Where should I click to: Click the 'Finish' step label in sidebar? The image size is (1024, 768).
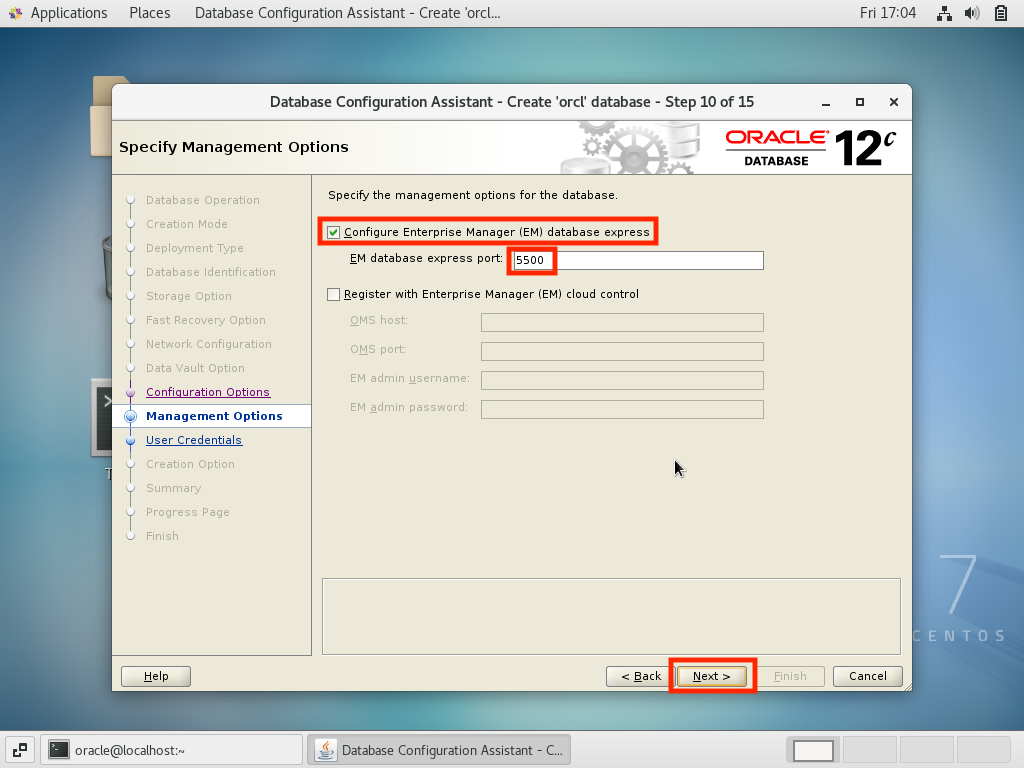pos(162,536)
